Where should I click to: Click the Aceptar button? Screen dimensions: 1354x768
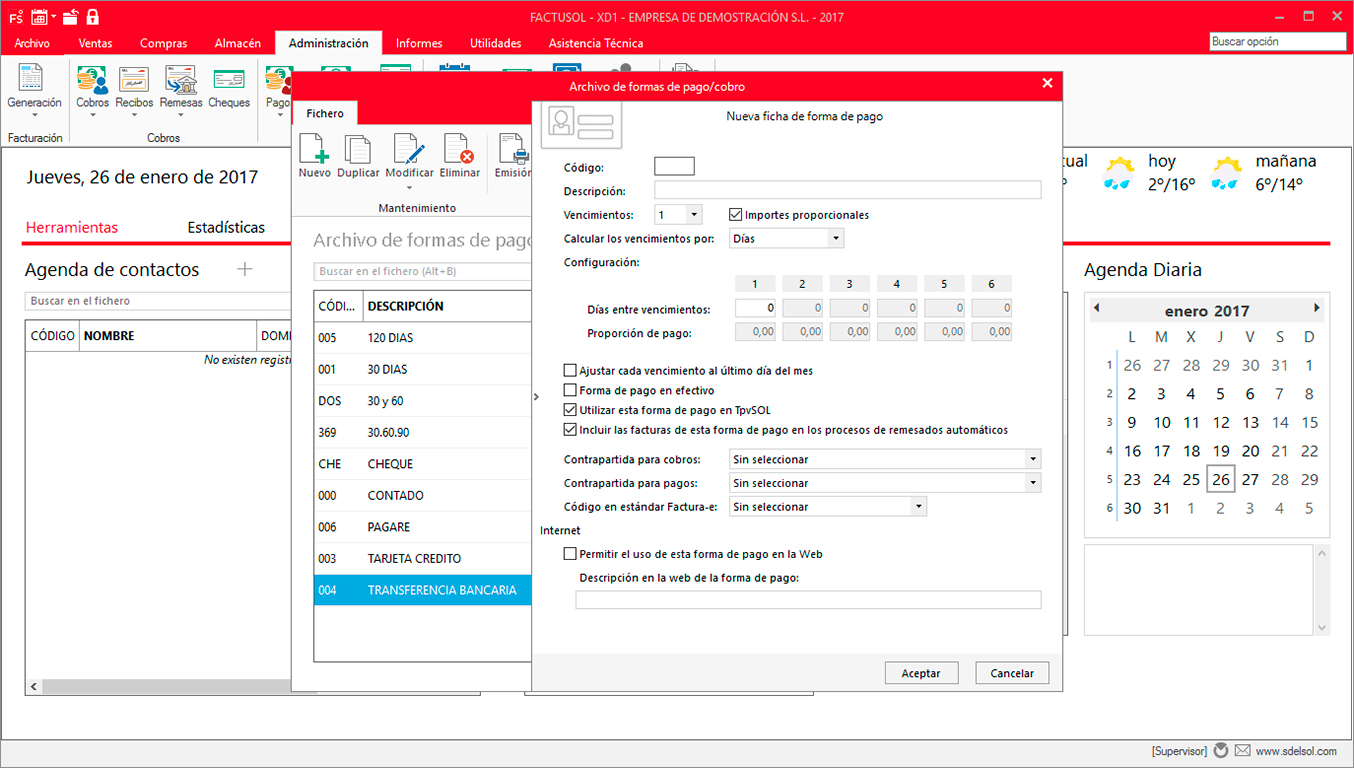(921, 673)
